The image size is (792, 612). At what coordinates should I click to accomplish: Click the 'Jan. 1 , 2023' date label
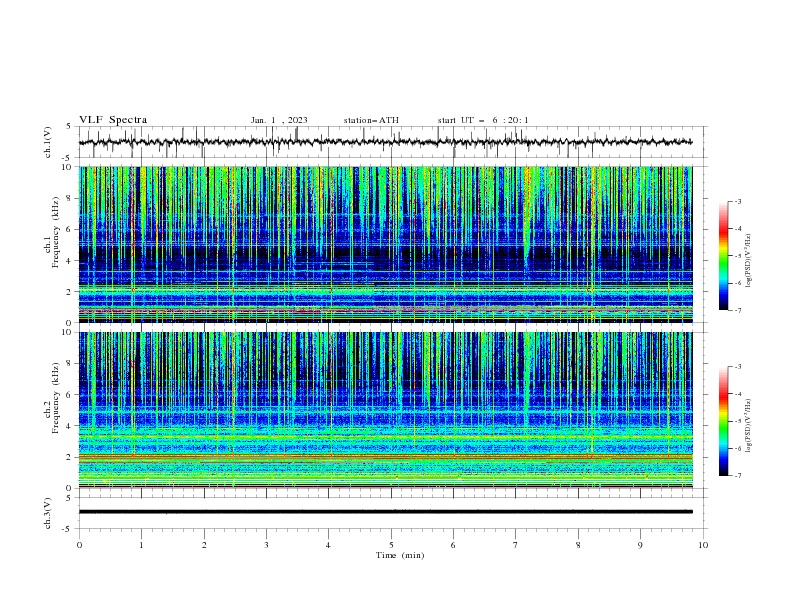(x=279, y=120)
